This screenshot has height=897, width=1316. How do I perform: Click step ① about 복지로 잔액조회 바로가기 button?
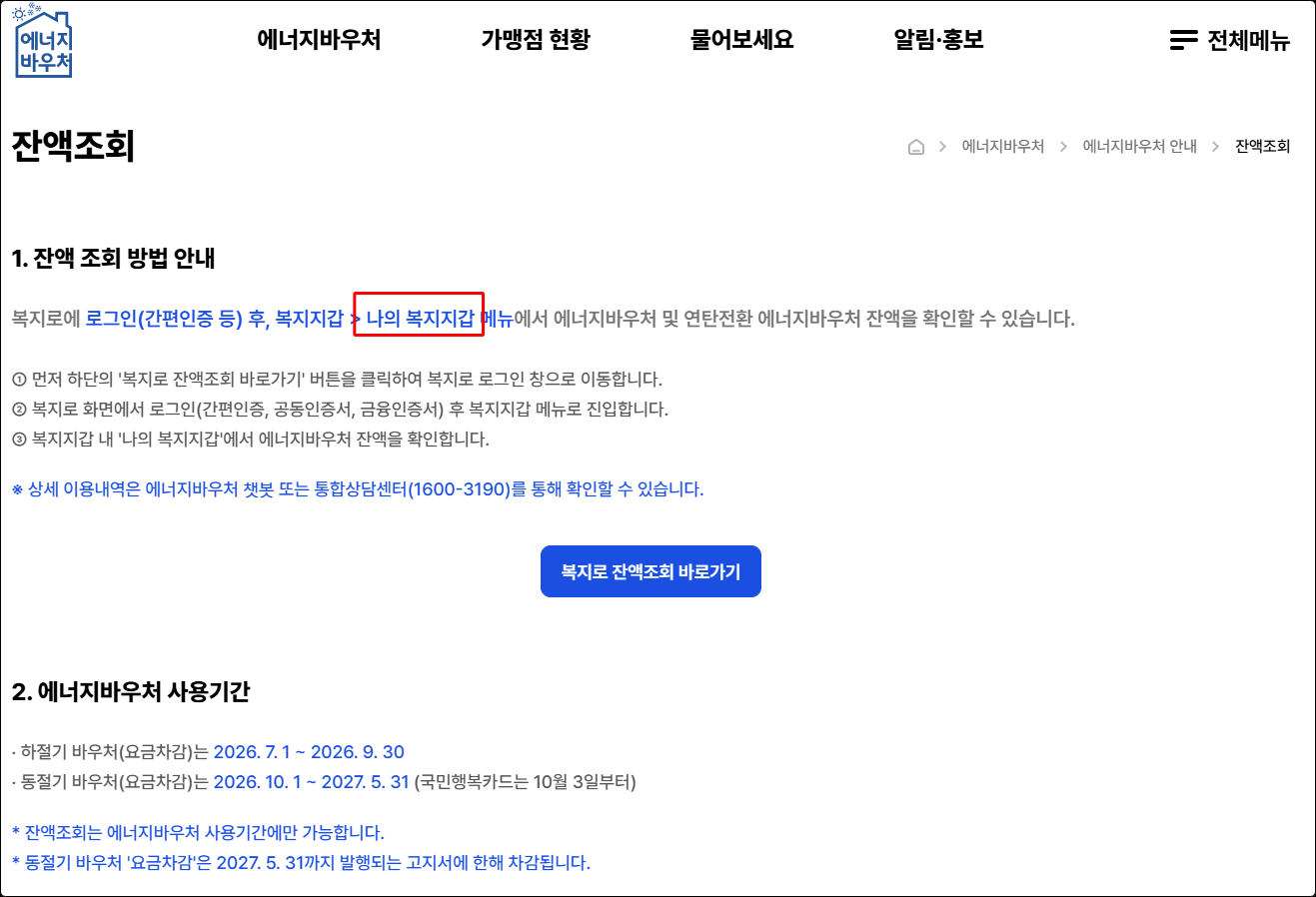(337, 380)
